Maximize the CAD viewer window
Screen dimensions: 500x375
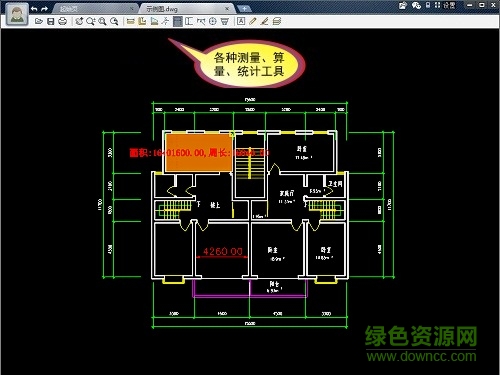tap(482, 5)
